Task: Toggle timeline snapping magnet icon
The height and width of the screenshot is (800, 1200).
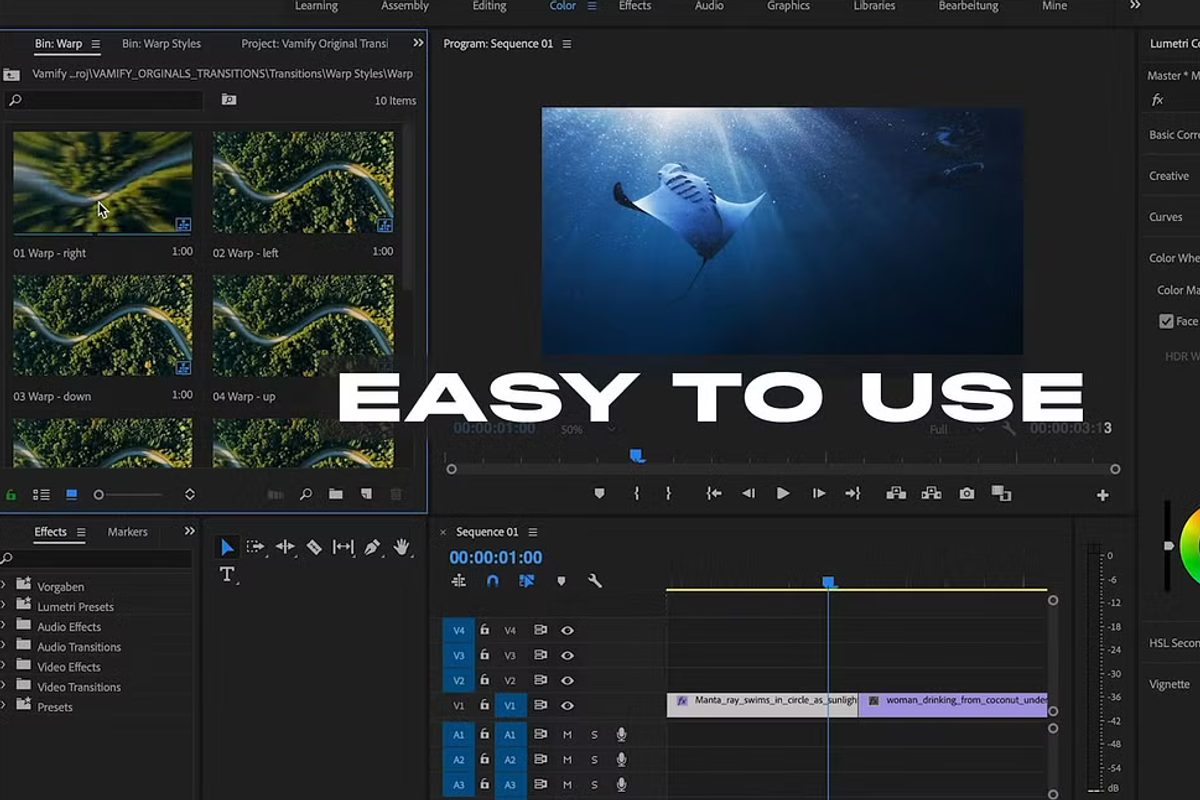Action: [492, 581]
